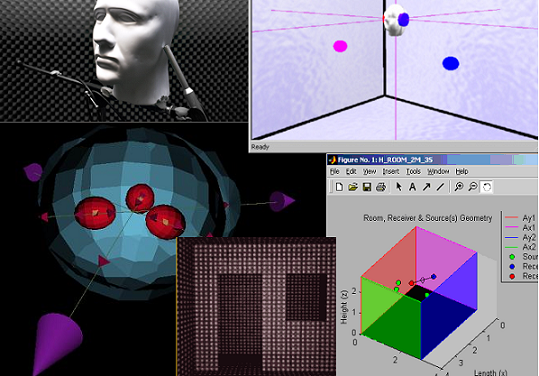Screen dimensions: 539x376
Task: Activate the Zoom In magnifier
Action: pos(459,187)
